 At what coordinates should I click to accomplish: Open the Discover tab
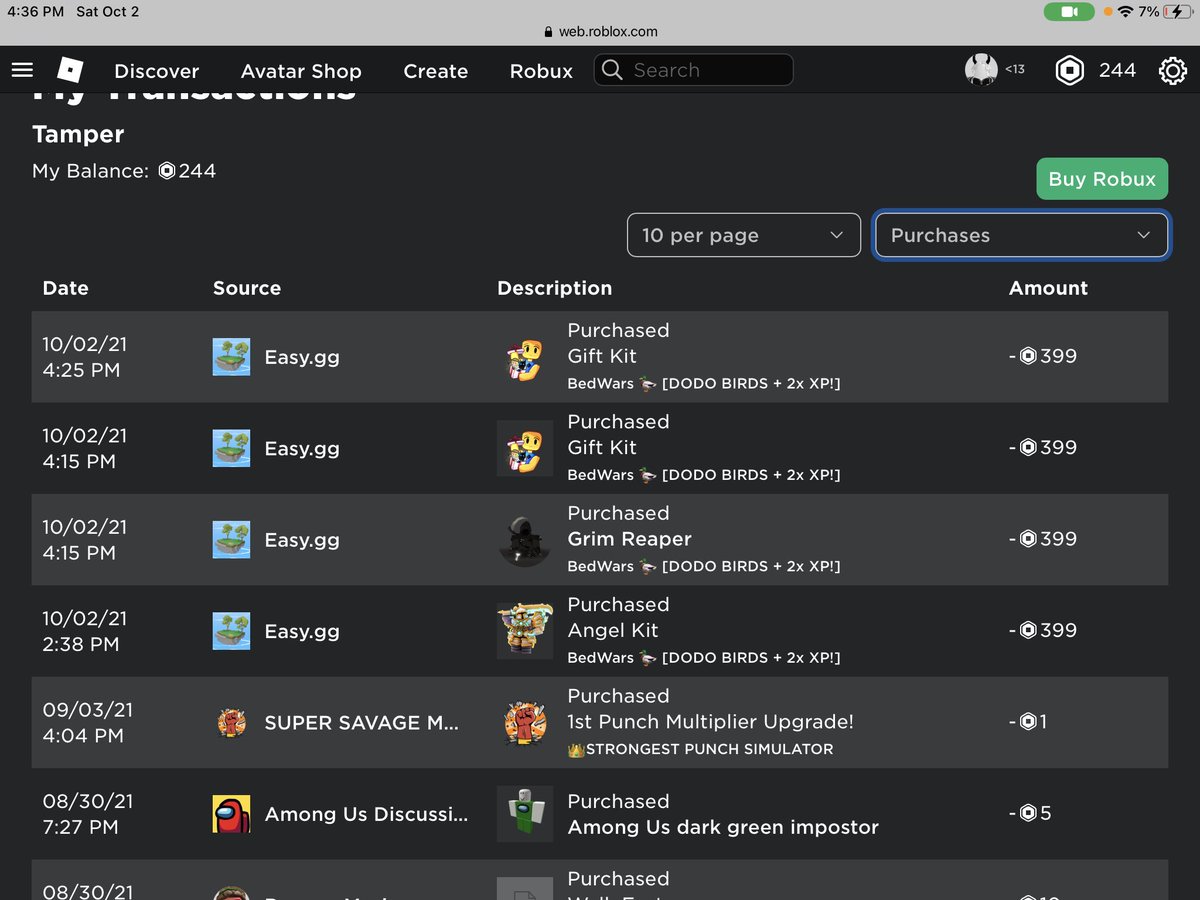[x=157, y=71]
